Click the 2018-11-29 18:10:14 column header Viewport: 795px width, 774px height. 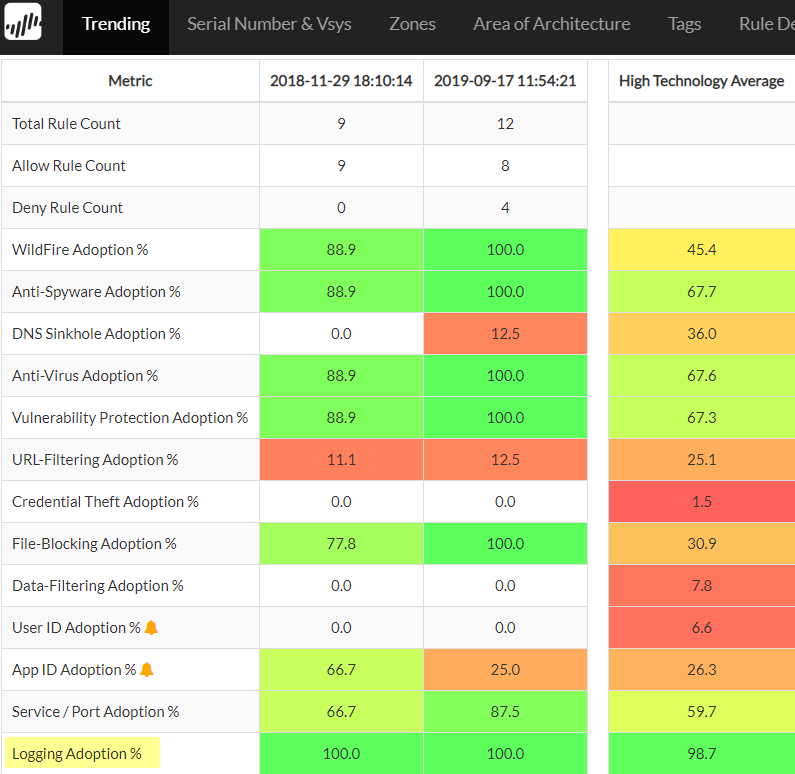coord(341,81)
